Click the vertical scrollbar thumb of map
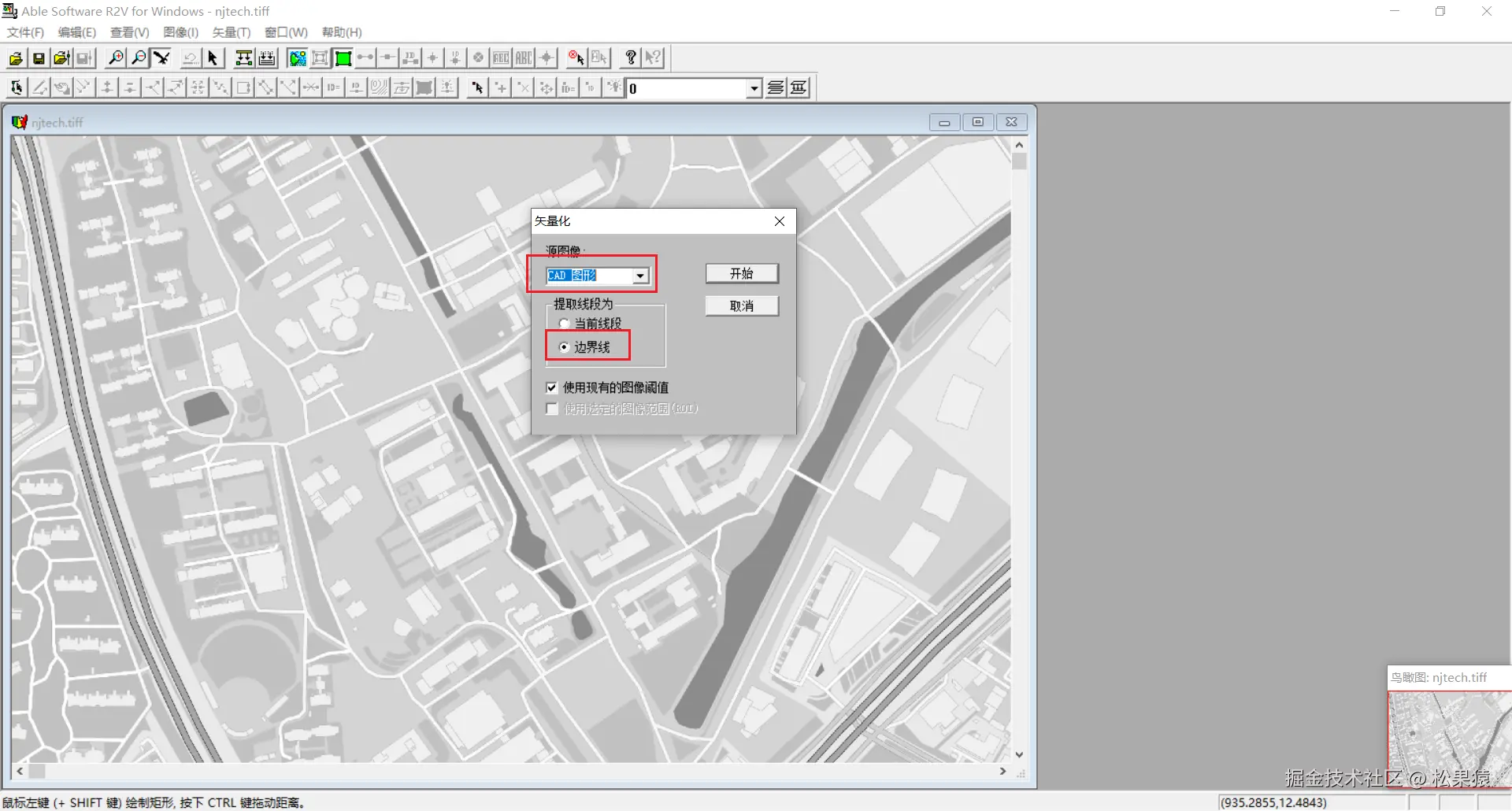Image resolution: width=1512 pixels, height=811 pixels. [x=1020, y=161]
